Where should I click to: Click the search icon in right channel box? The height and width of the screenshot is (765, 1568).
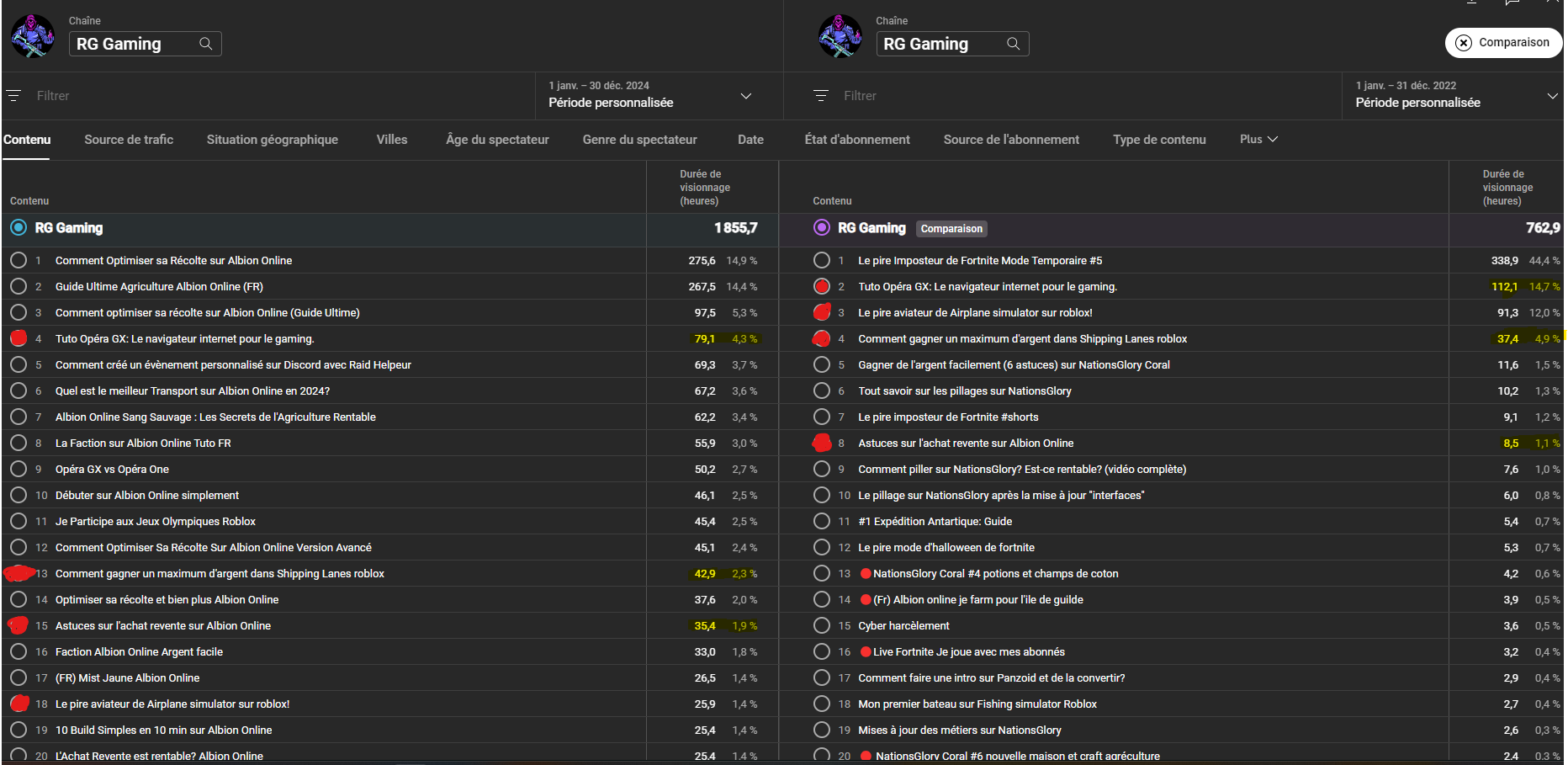tap(1013, 44)
